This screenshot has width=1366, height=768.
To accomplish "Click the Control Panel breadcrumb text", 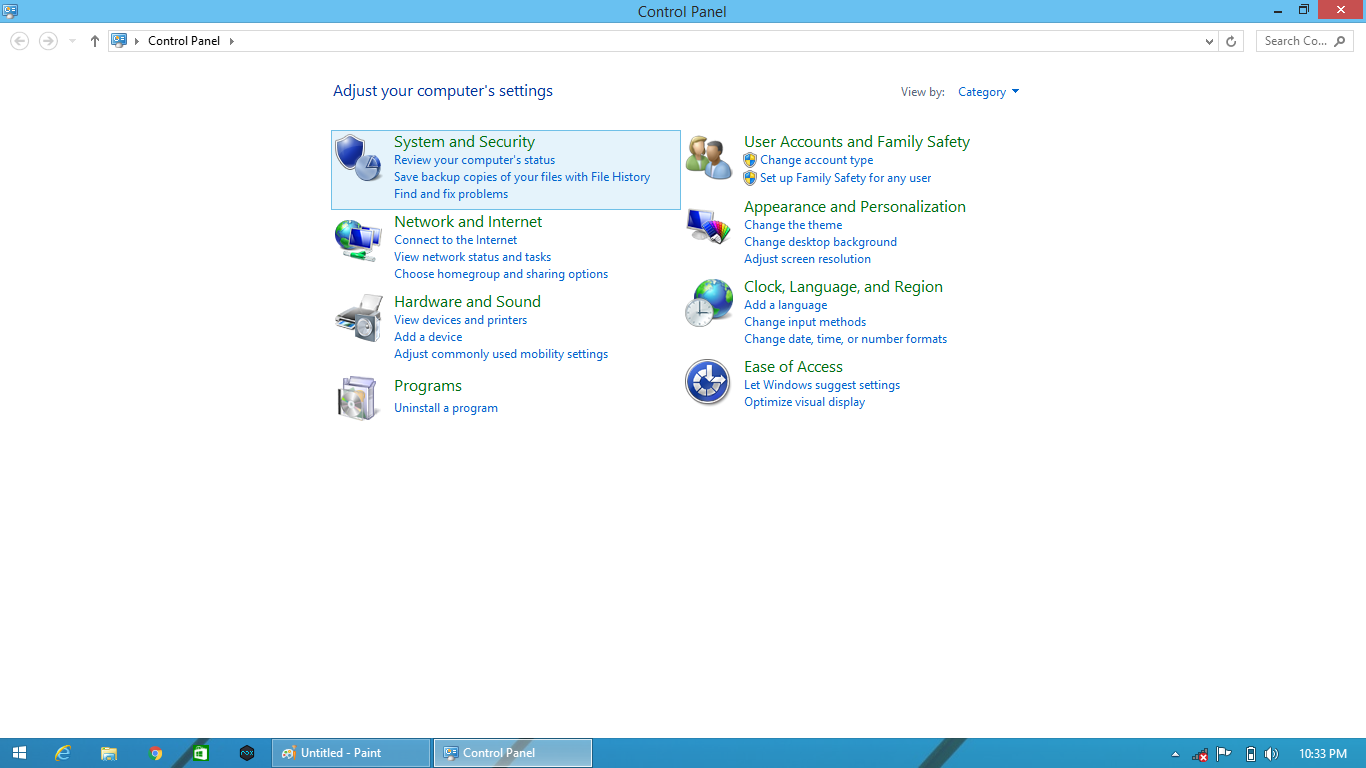I will click(184, 41).
